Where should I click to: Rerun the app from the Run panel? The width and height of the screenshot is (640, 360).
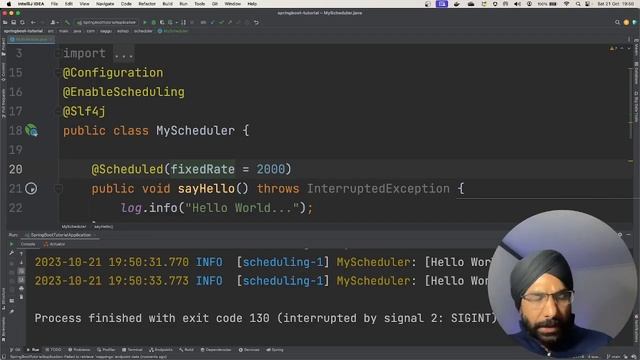(11, 244)
